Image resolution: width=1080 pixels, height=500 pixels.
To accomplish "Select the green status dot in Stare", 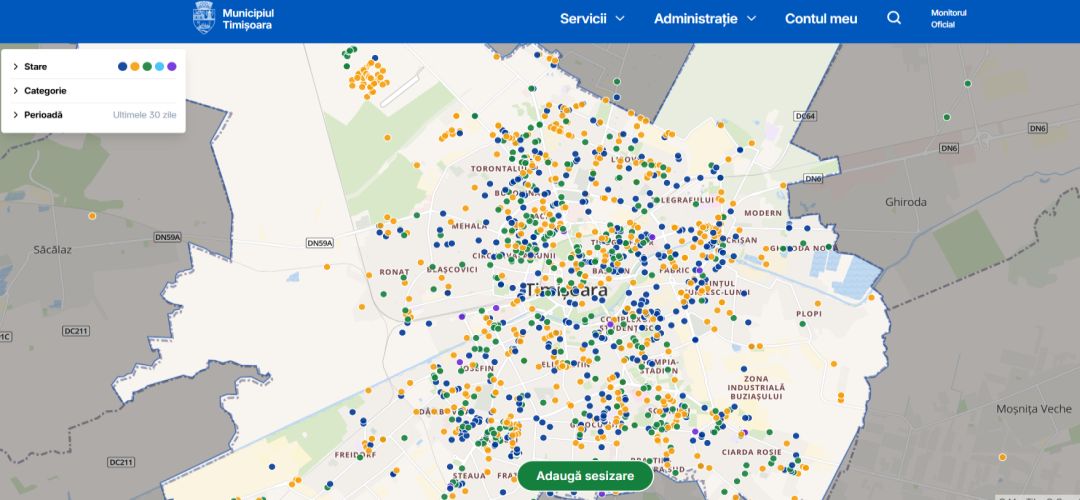I will [x=147, y=67].
